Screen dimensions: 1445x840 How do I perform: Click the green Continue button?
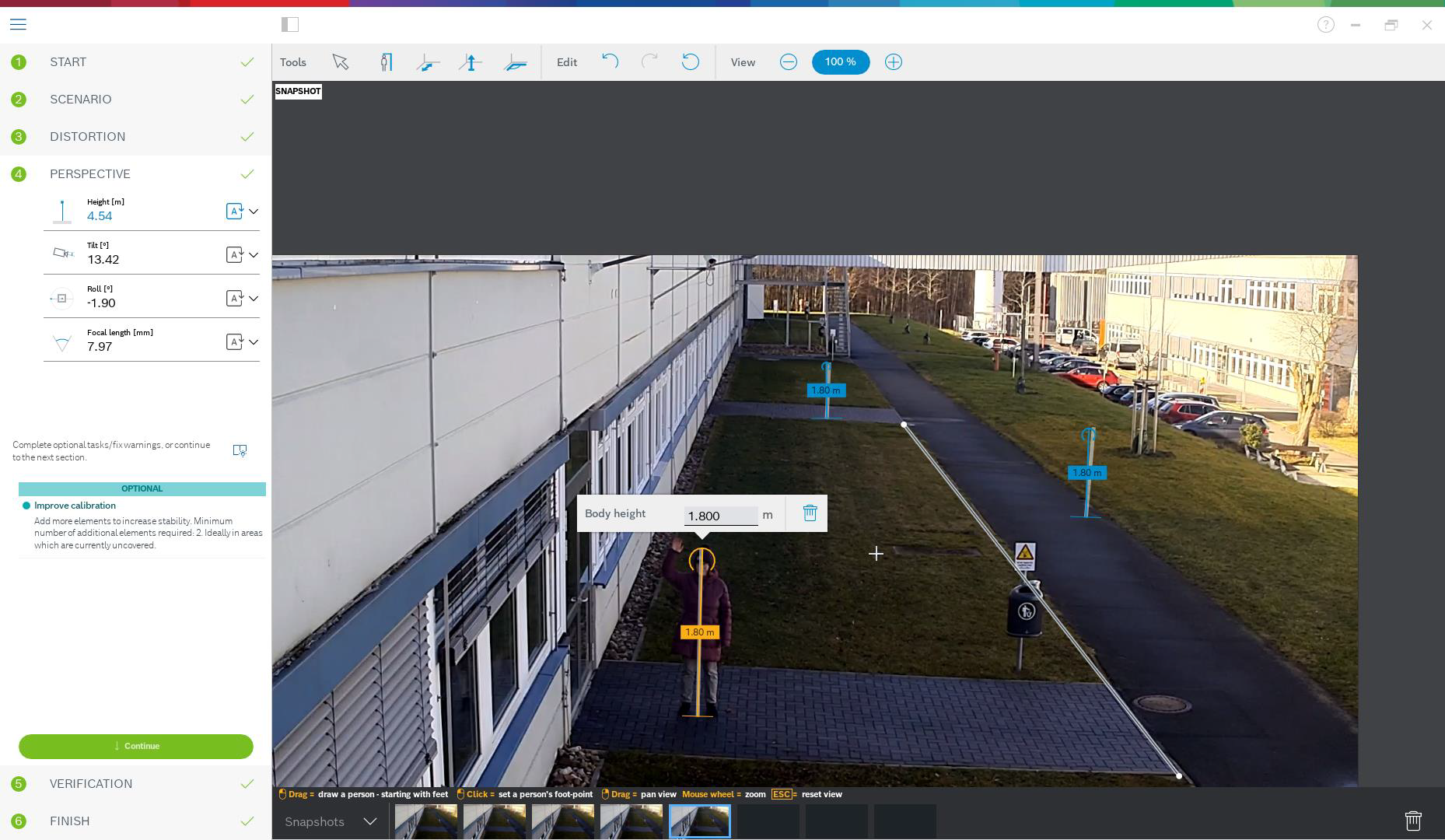136,747
